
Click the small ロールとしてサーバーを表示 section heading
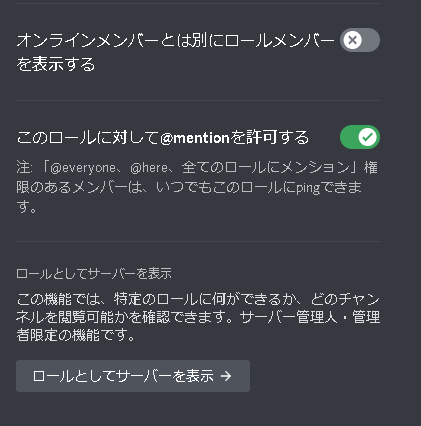(x=94, y=274)
